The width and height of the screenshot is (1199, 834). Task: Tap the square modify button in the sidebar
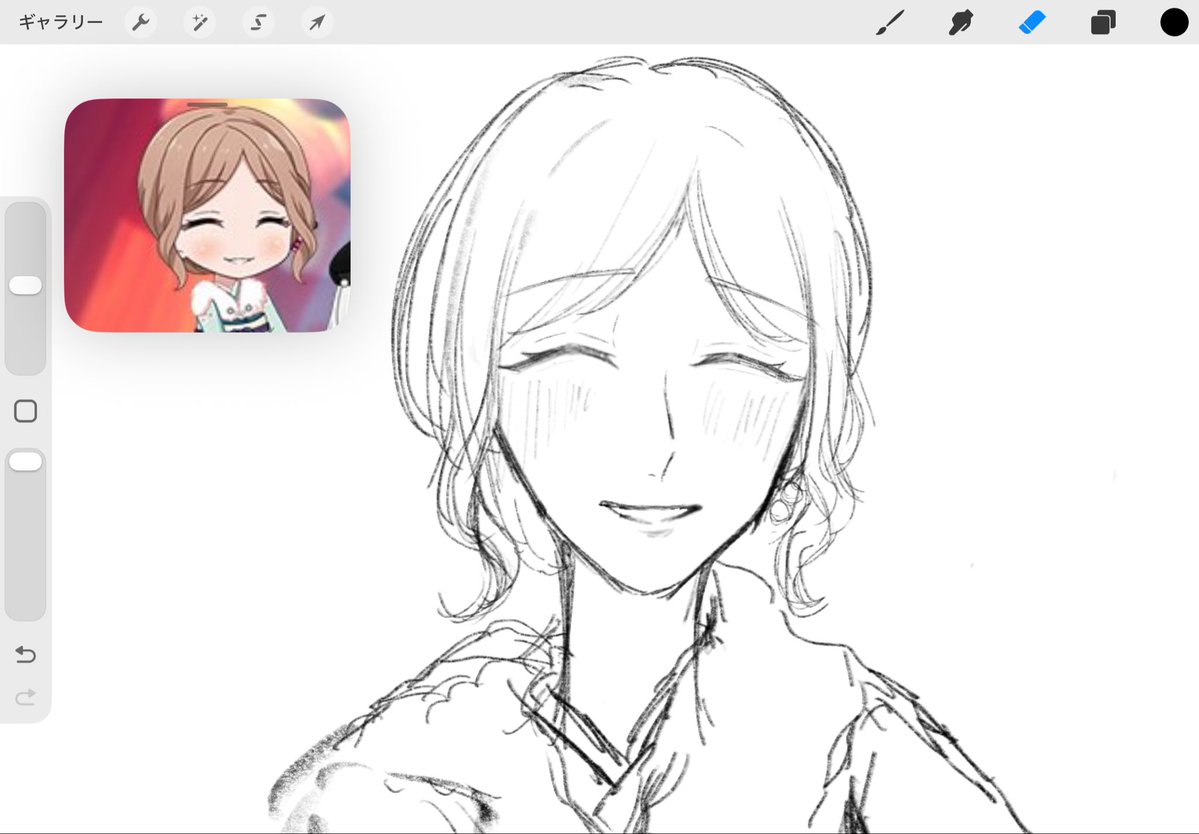click(x=25, y=411)
